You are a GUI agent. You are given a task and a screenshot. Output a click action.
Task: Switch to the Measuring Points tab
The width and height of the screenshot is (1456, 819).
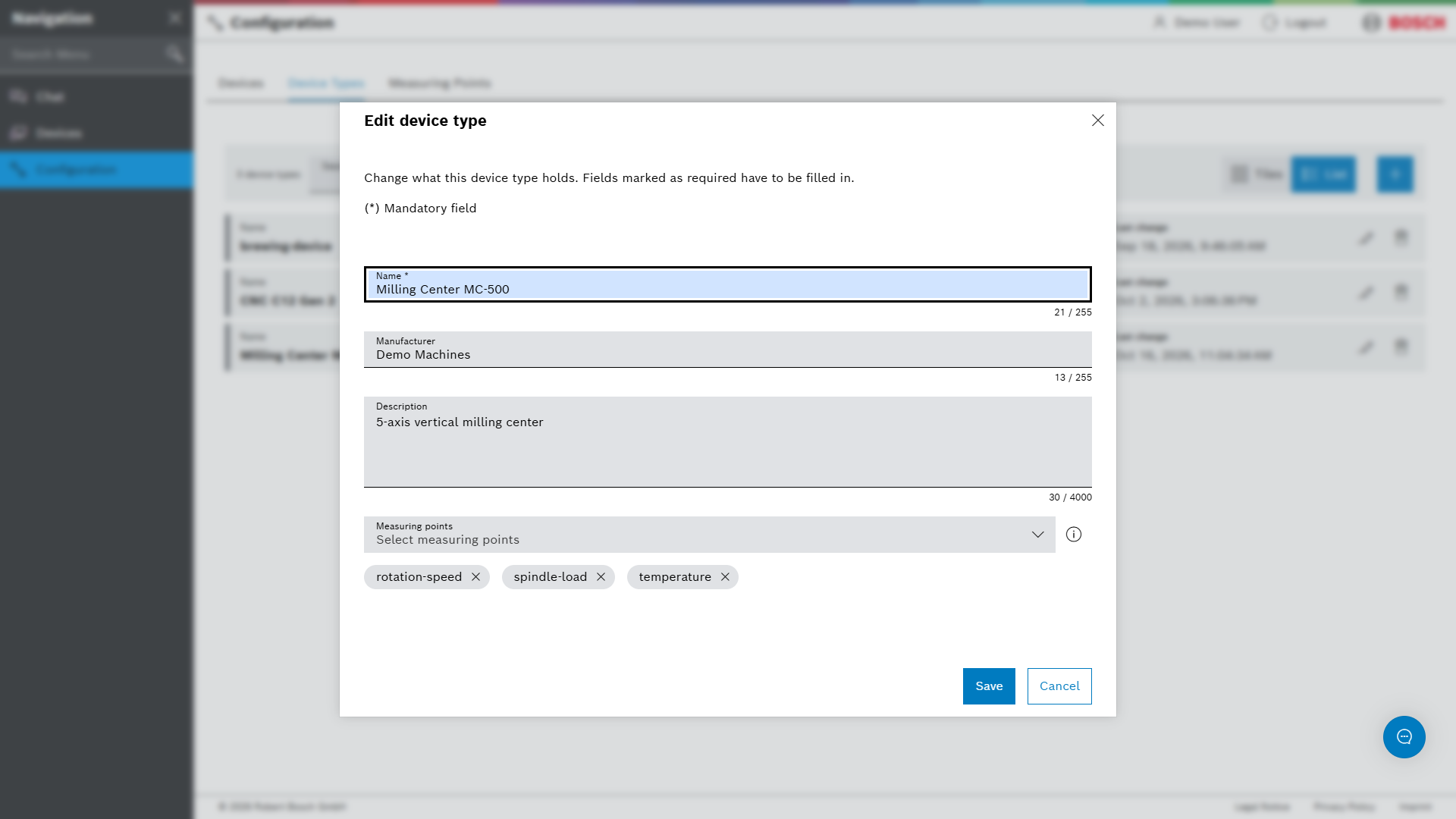pyautogui.click(x=440, y=83)
